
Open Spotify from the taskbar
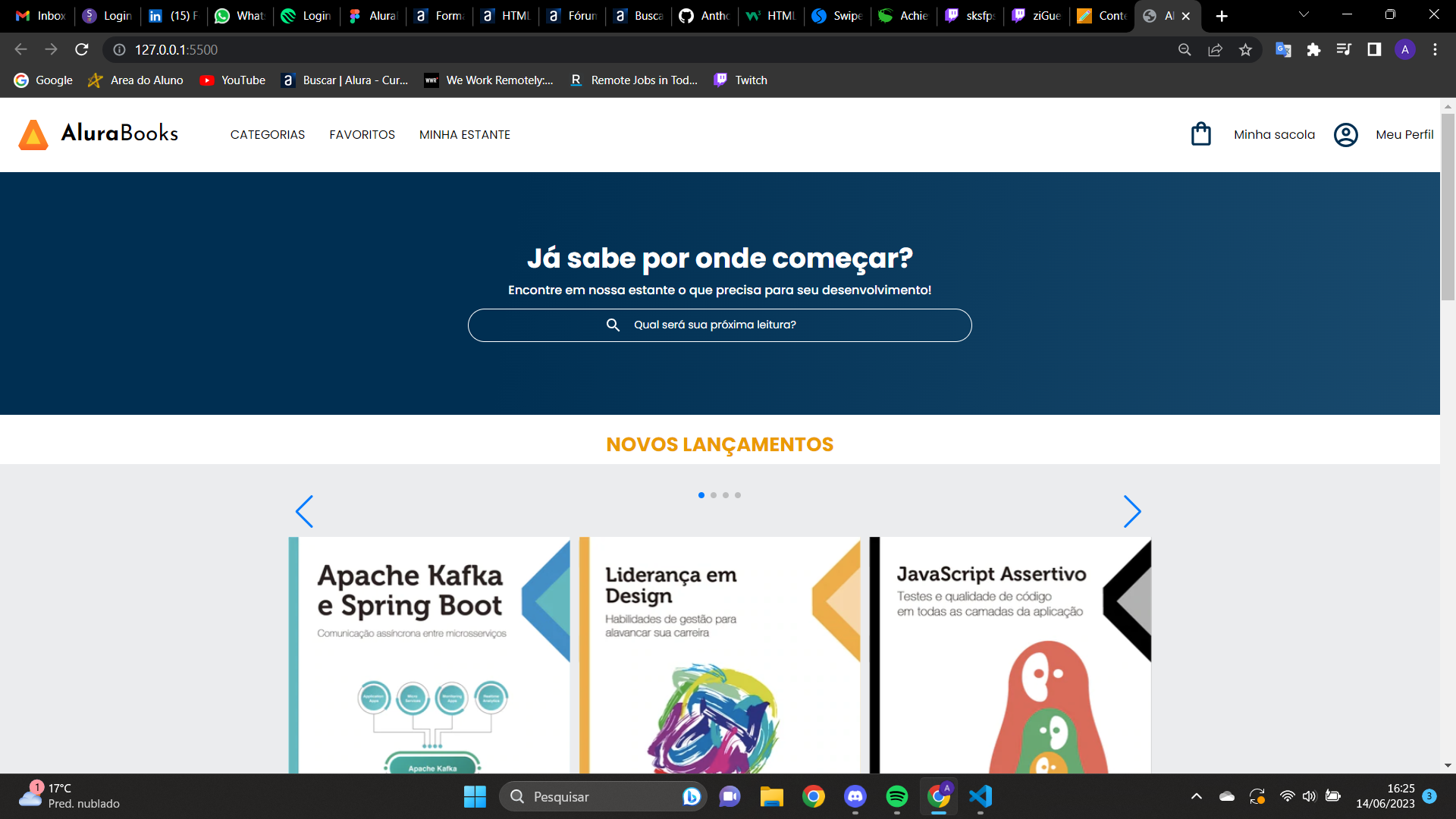897,796
